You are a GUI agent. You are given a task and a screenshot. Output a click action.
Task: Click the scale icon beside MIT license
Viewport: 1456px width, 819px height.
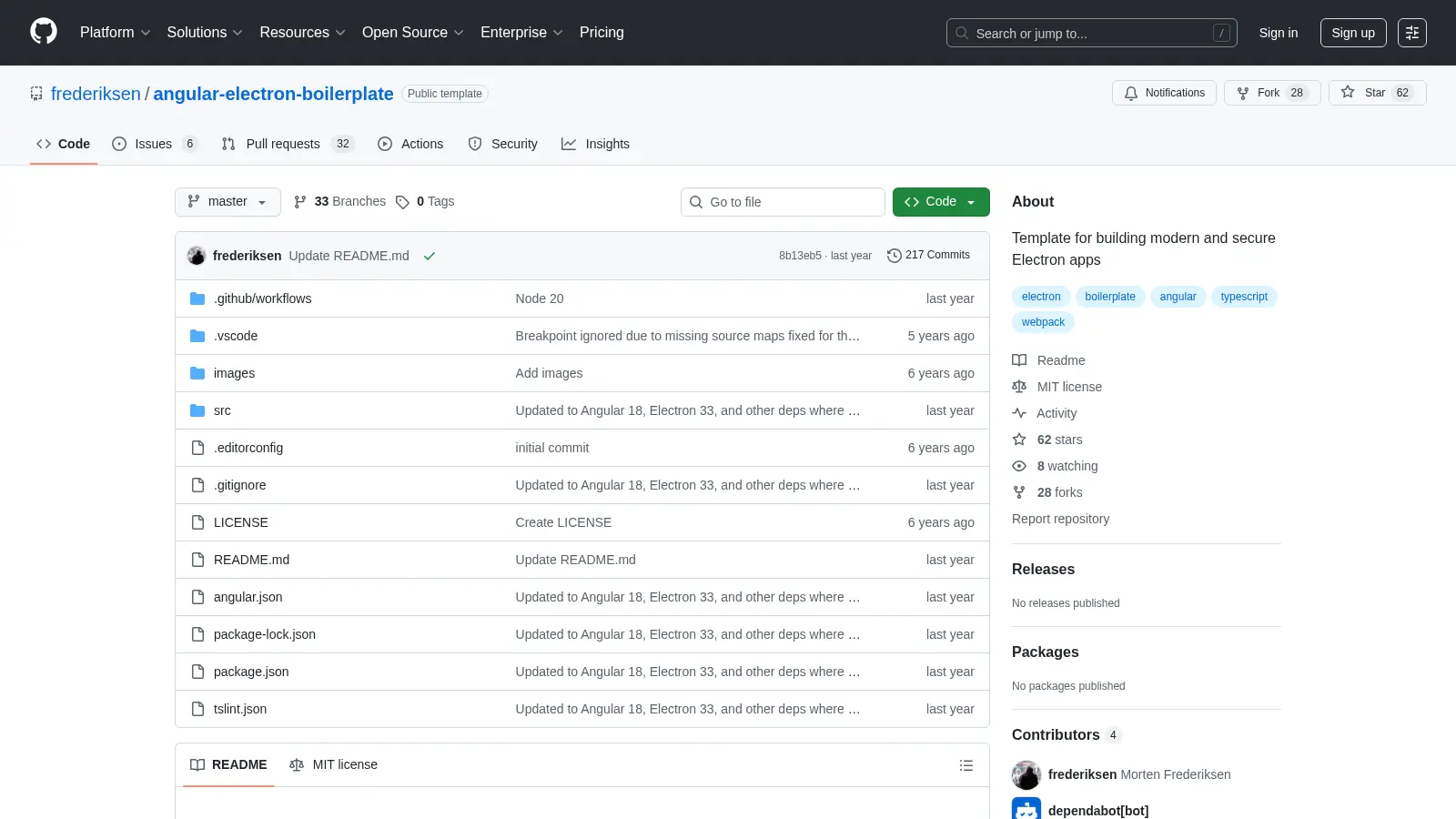pyautogui.click(x=1019, y=387)
